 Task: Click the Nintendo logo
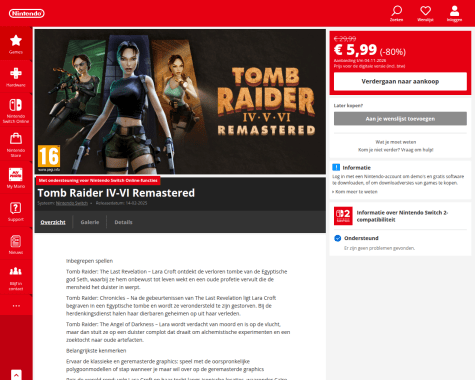pyautogui.click(x=27, y=13)
